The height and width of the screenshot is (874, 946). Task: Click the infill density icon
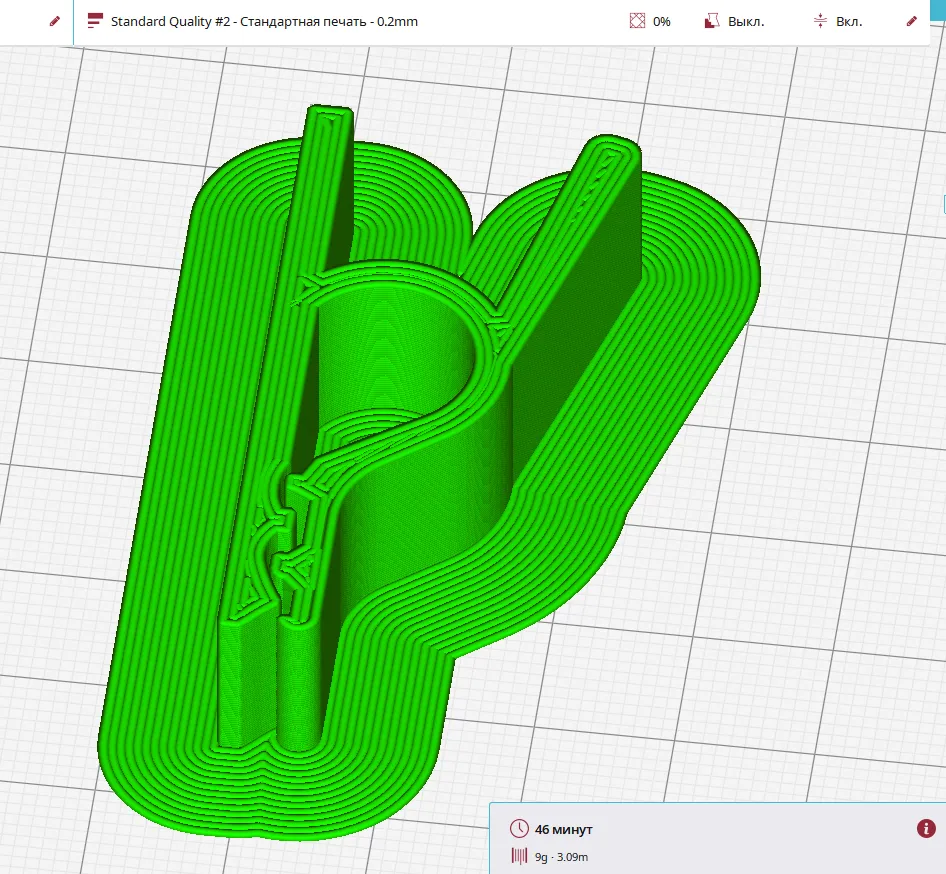pyautogui.click(x=637, y=21)
